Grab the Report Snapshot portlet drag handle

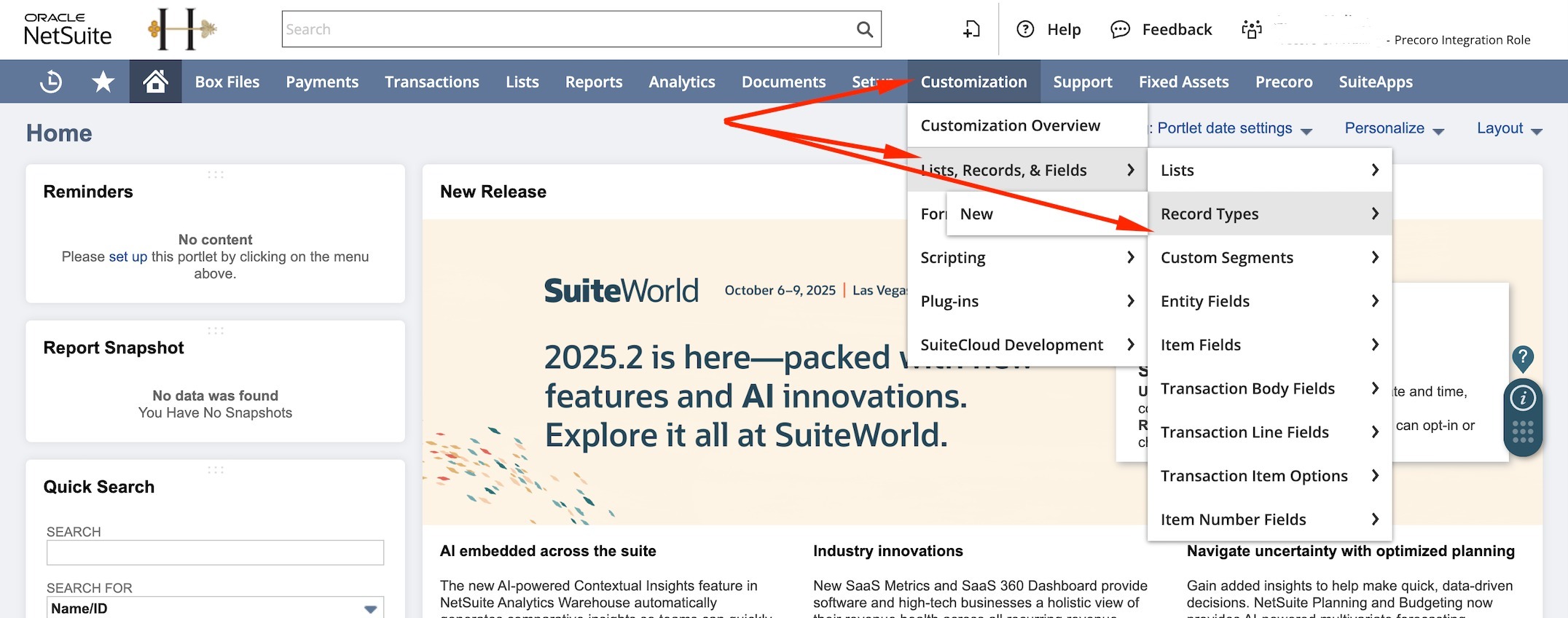coord(216,331)
